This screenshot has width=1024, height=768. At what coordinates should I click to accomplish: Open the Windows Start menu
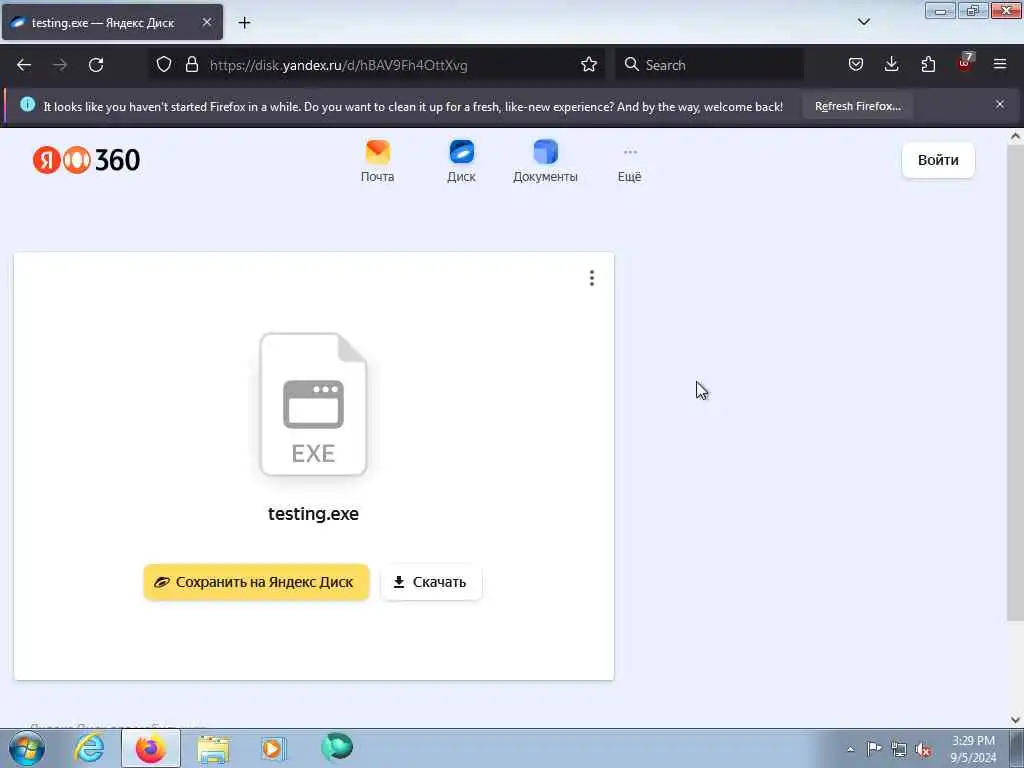click(x=27, y=749)
